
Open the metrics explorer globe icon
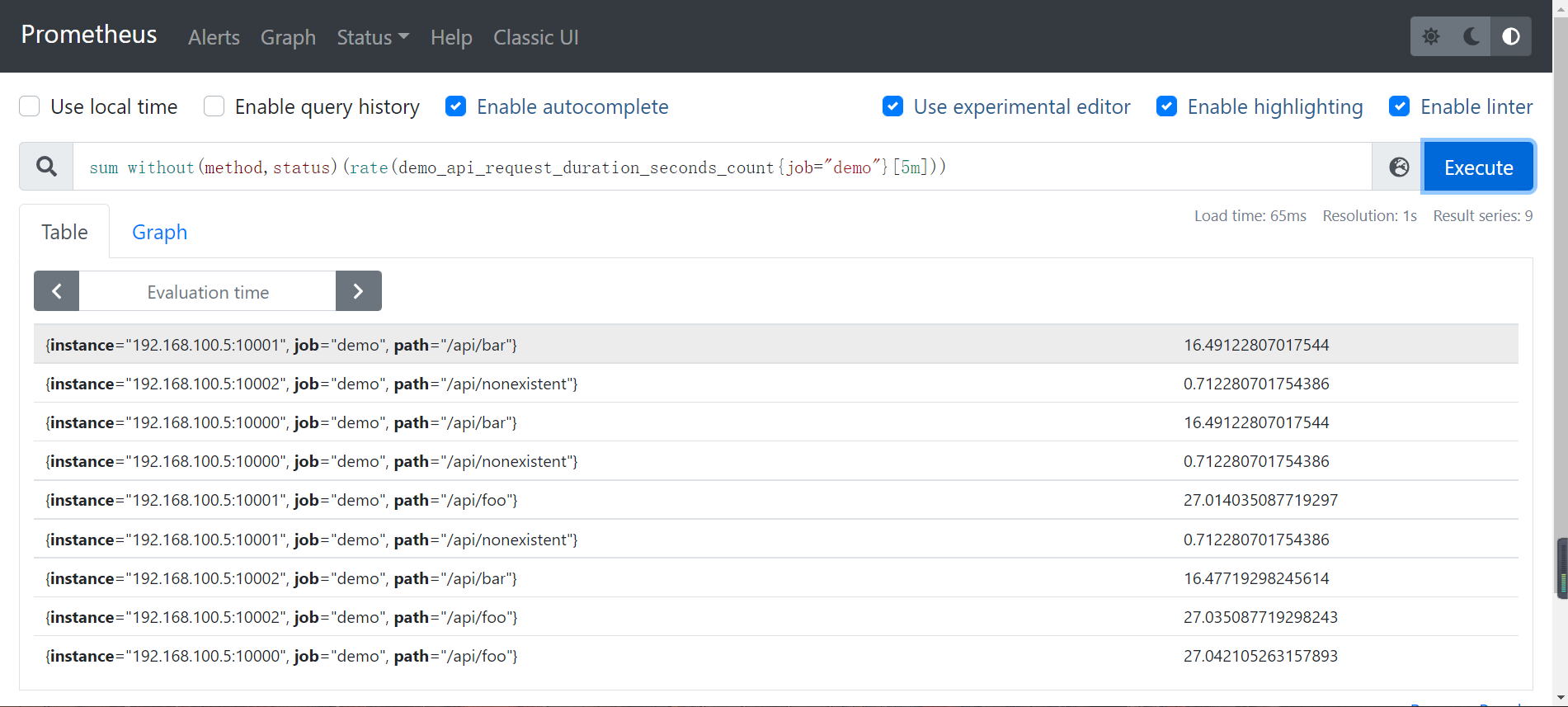click(1399, 167)
